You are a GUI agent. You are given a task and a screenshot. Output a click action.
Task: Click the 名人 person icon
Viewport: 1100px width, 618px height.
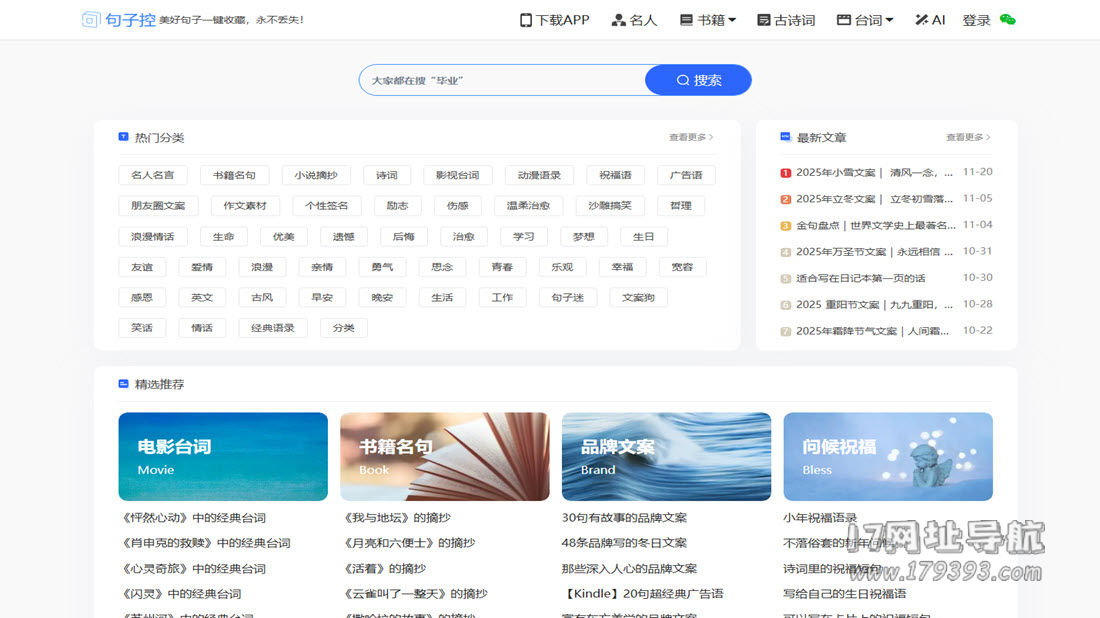[x=618, y=20]
